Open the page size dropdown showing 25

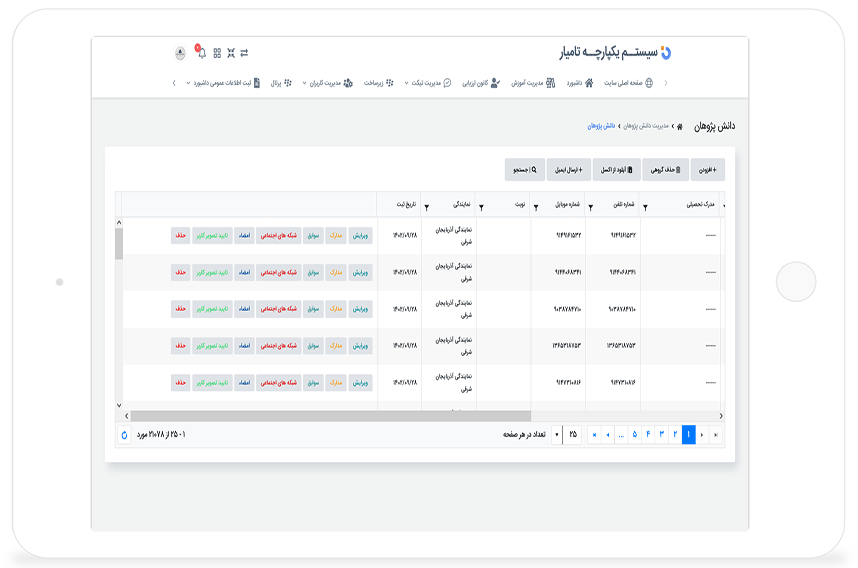pos(557,435)
